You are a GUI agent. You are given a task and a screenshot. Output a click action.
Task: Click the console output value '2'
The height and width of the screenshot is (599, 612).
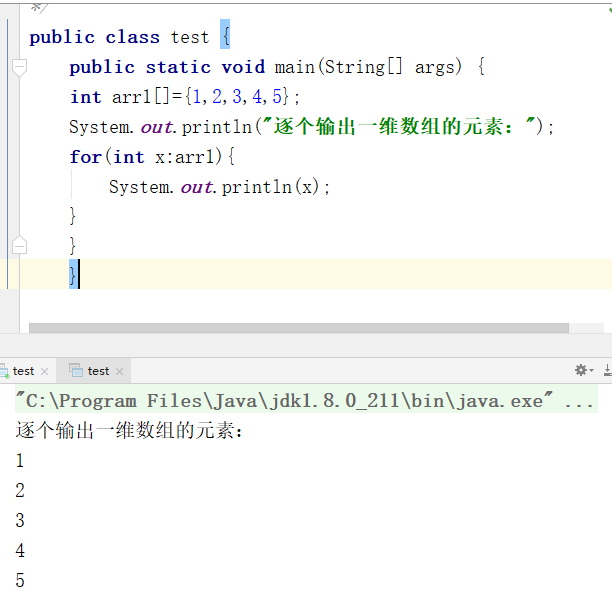pyautogui.click(x=20, y=491)
